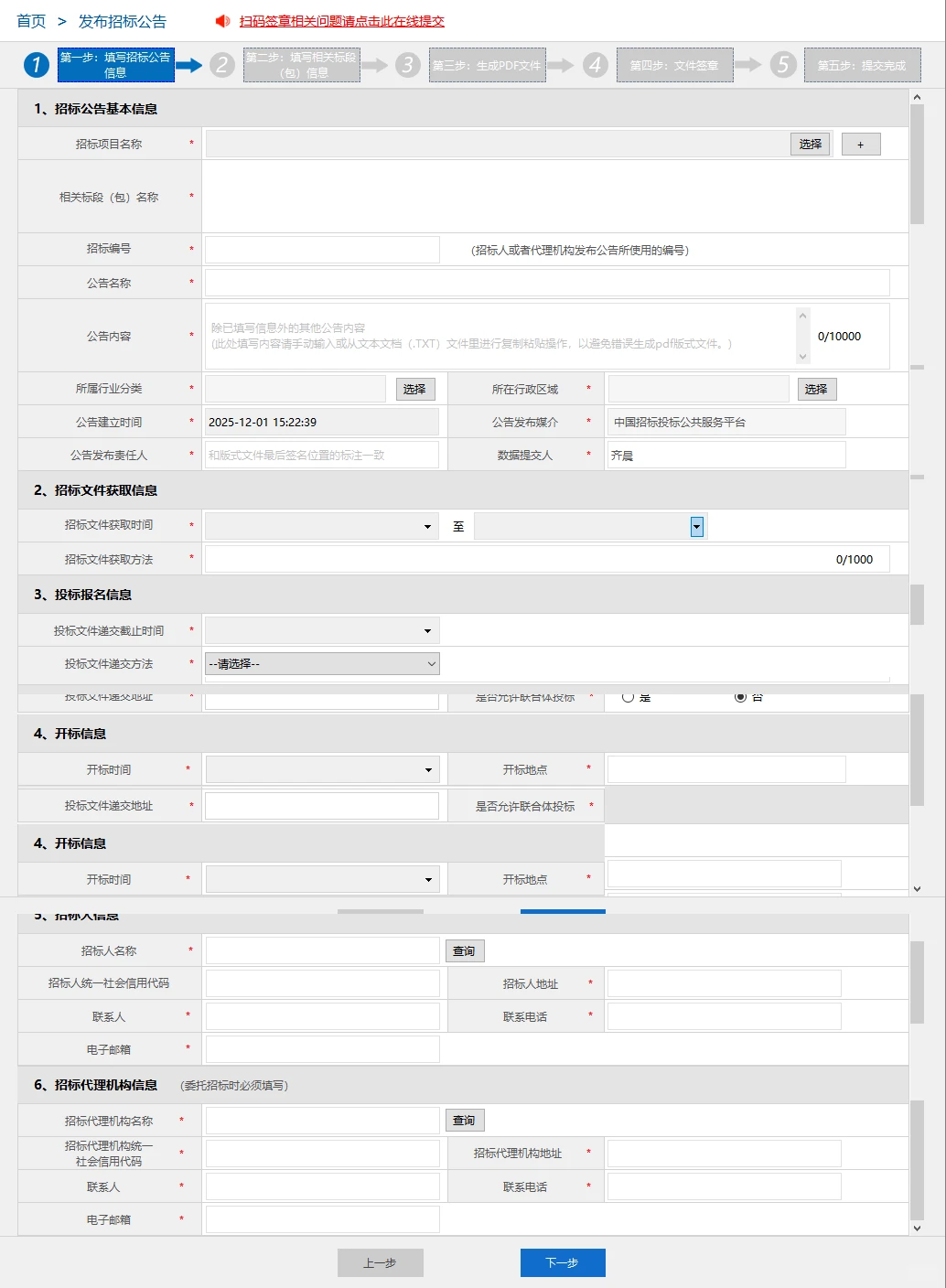
Task: Click 发布招标公告 breadcrumb
Action: click(123, 21)
